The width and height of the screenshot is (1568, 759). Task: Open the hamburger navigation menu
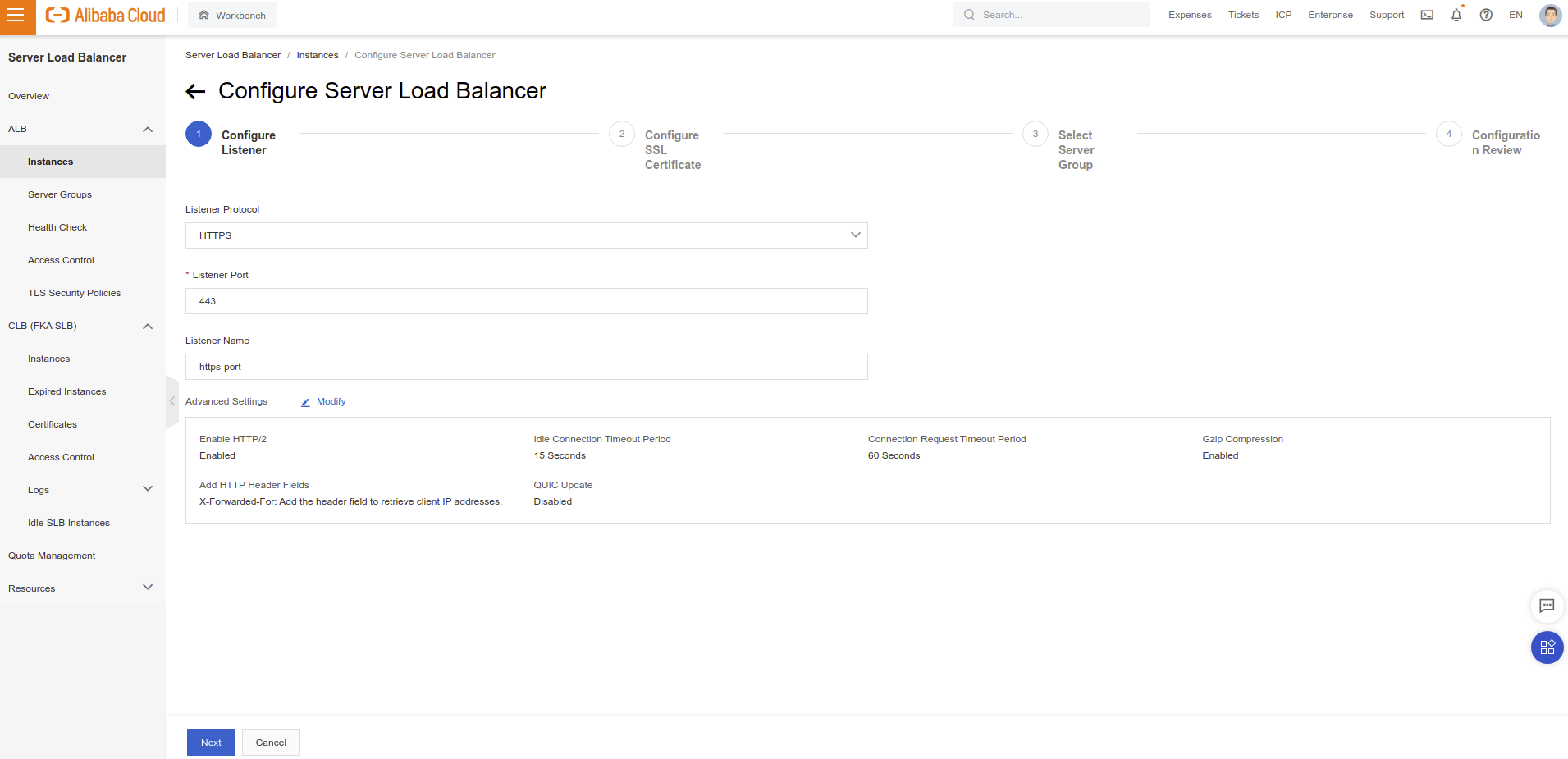[16, 16]
